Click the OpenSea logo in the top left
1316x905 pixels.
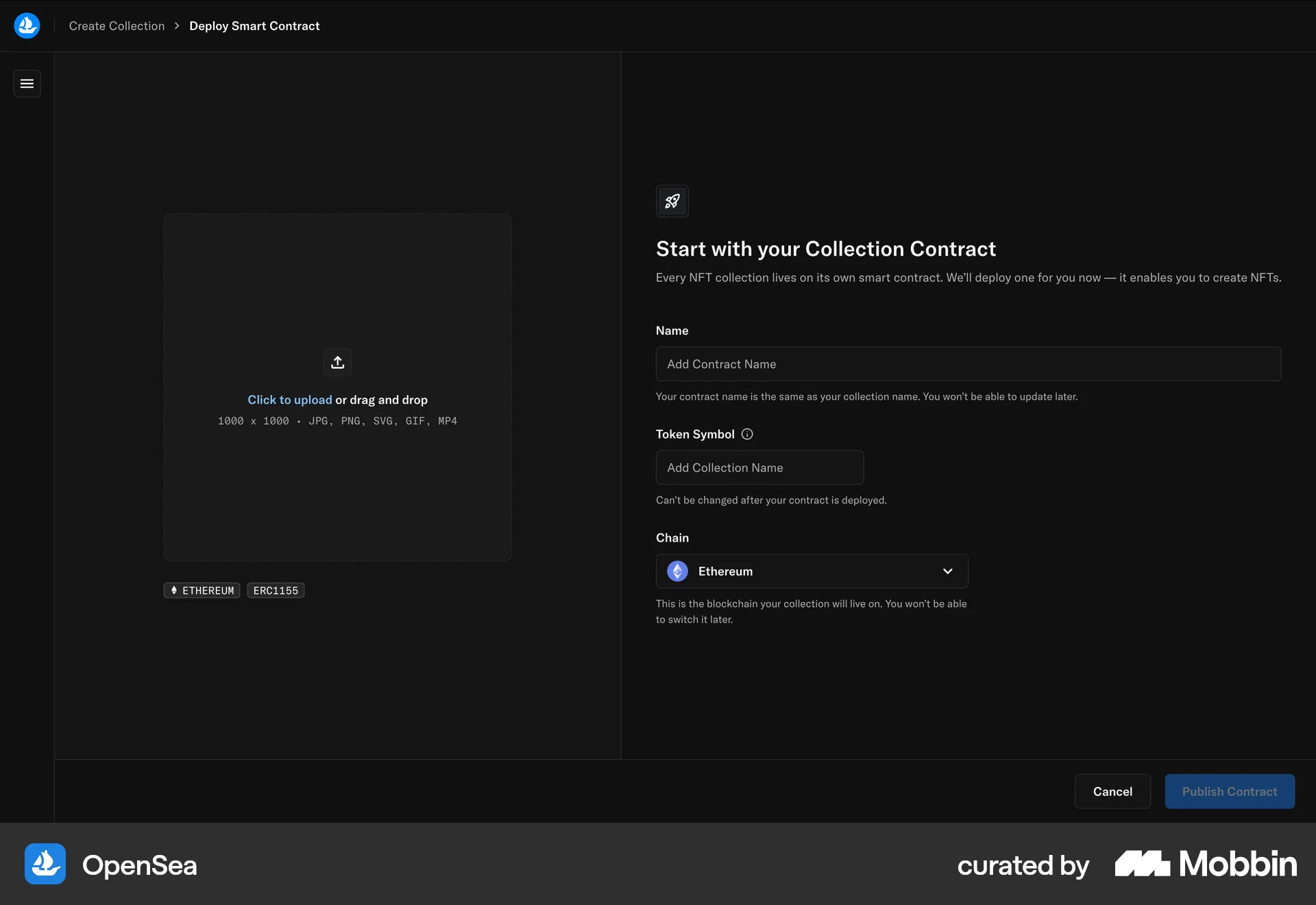click(x=27, y=25)
